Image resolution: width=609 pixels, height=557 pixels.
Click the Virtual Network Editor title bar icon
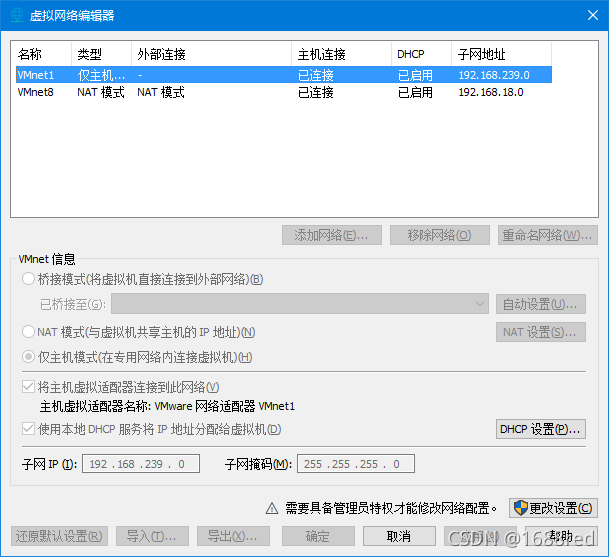[x=17, y=15]
